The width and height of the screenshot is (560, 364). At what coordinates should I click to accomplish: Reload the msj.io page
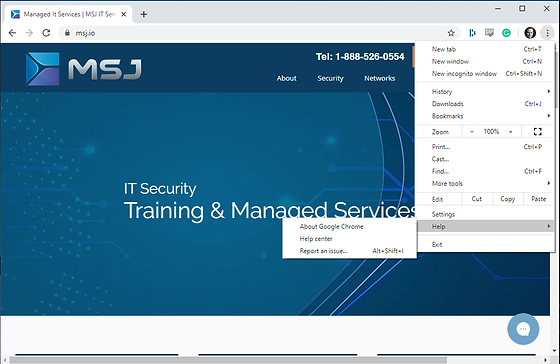point(46,33)
